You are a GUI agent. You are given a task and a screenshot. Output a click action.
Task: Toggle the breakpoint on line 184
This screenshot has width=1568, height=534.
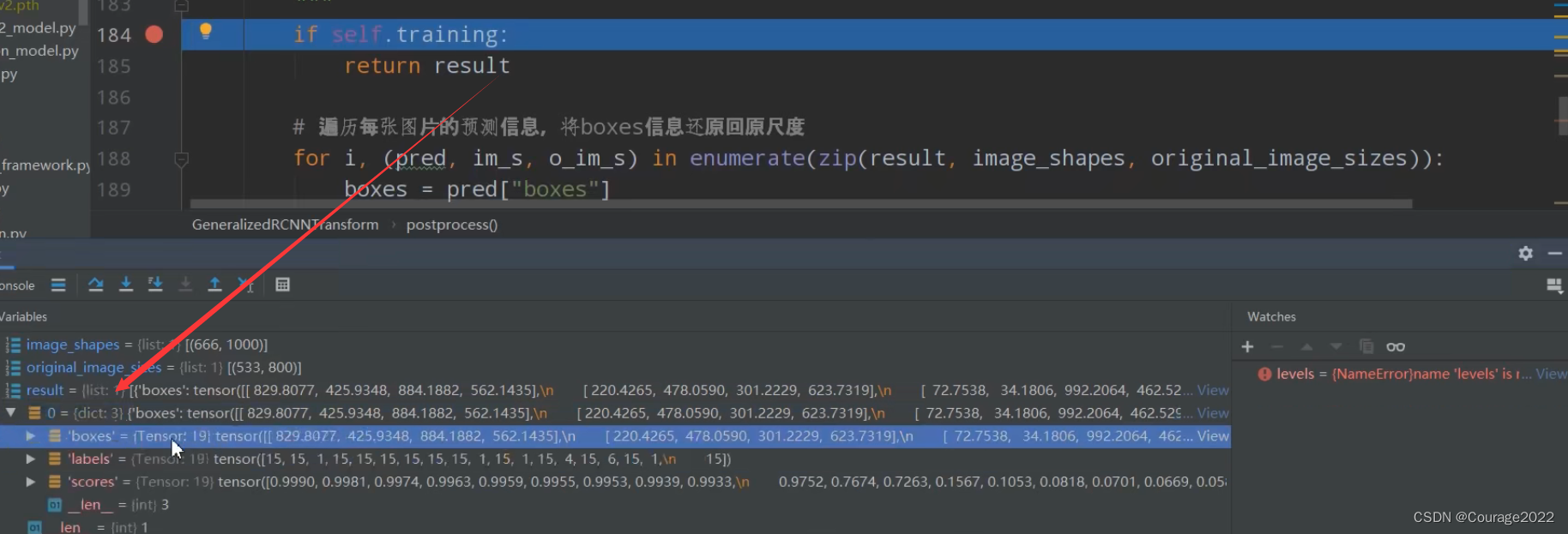[x=154, y=34]
